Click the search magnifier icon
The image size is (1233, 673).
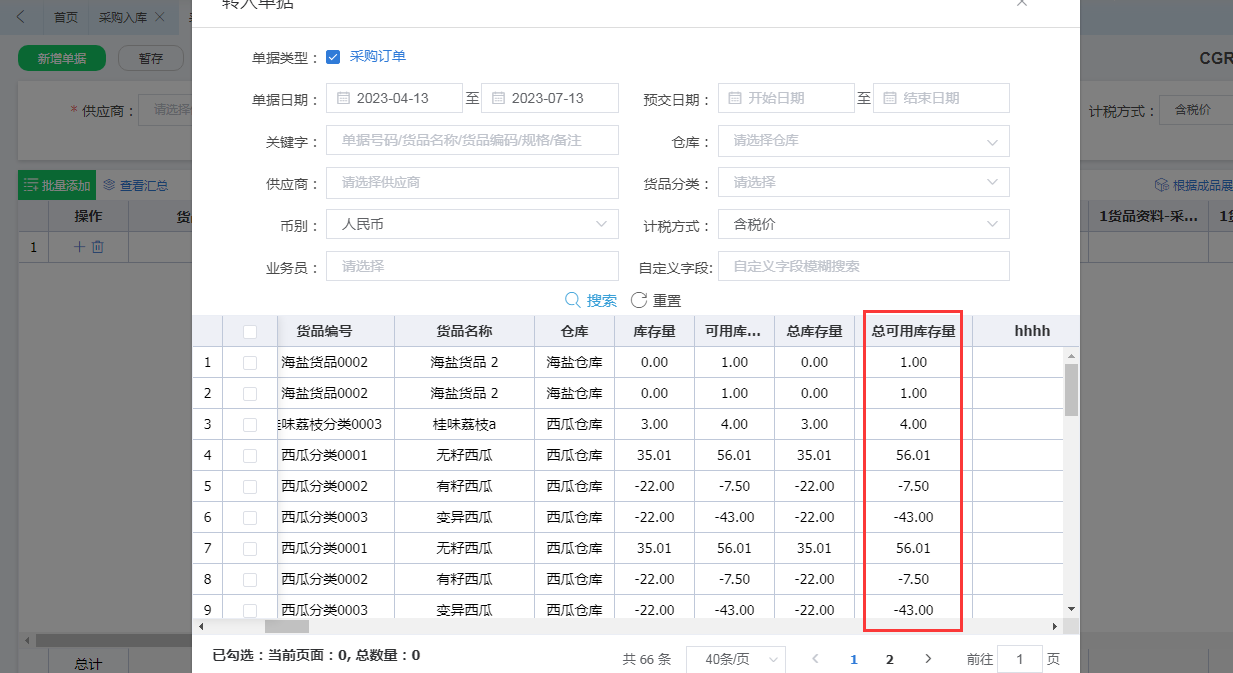point(573,300)
